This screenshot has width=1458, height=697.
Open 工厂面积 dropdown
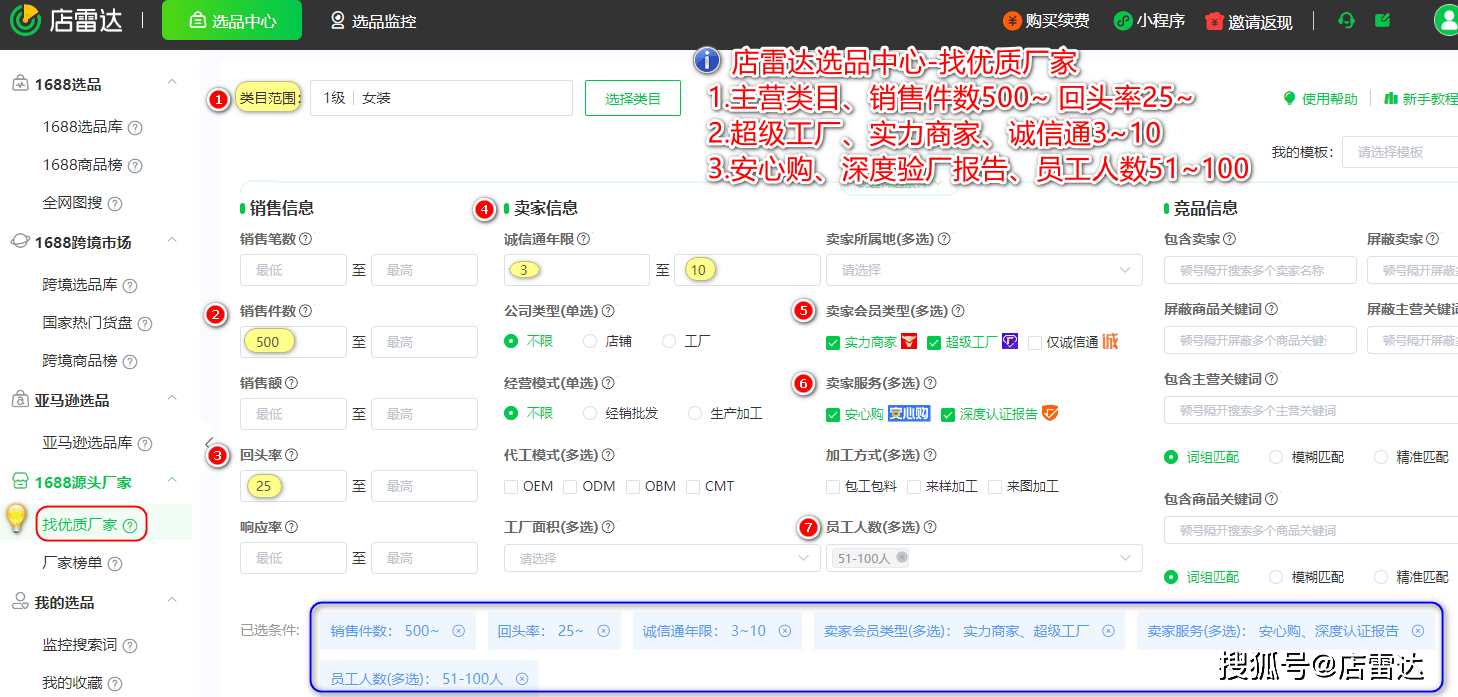(x=662, y=558)
